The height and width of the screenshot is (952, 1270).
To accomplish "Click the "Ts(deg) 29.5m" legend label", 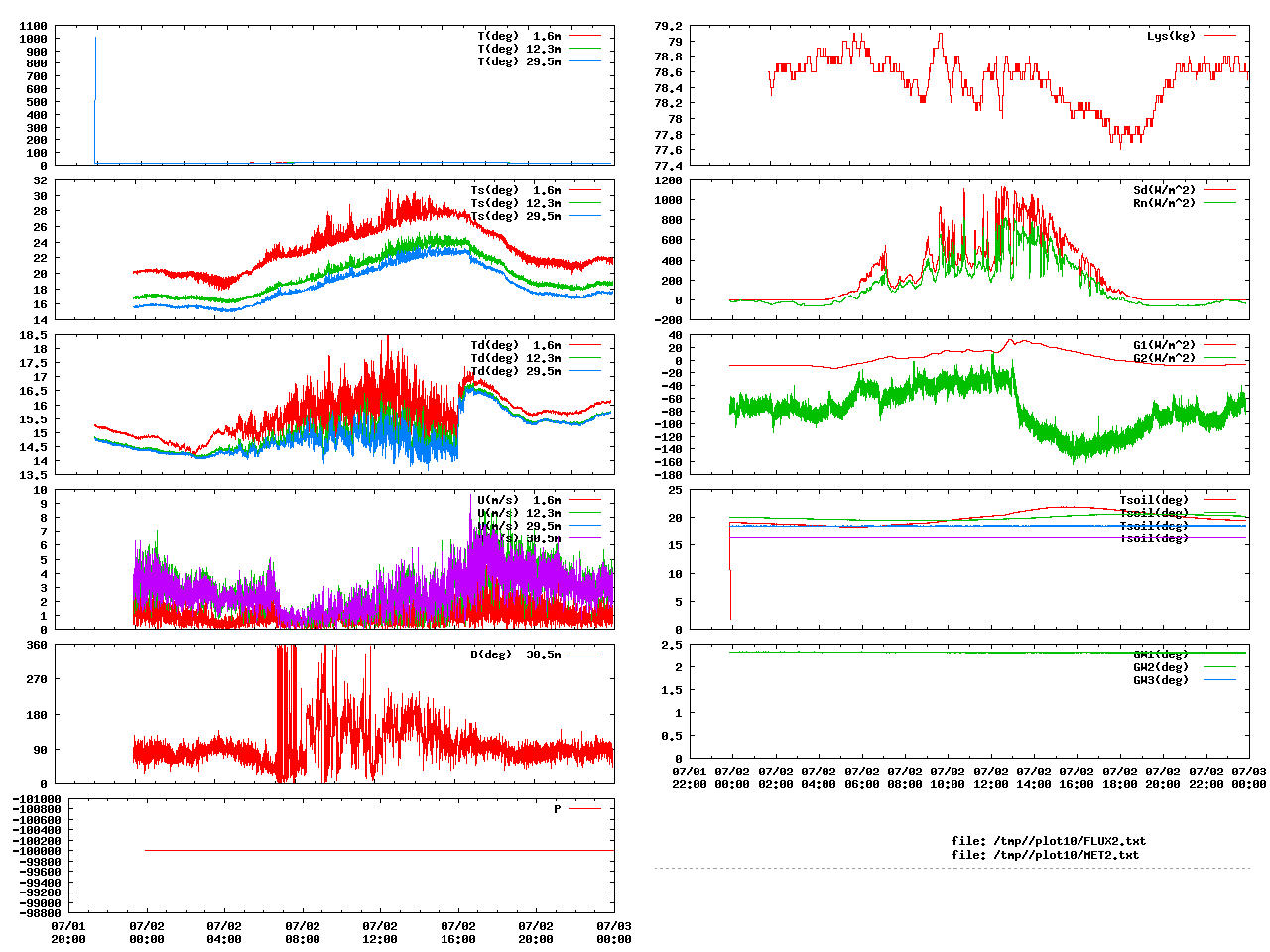I will pyautogui.click(x=516, y=216).
